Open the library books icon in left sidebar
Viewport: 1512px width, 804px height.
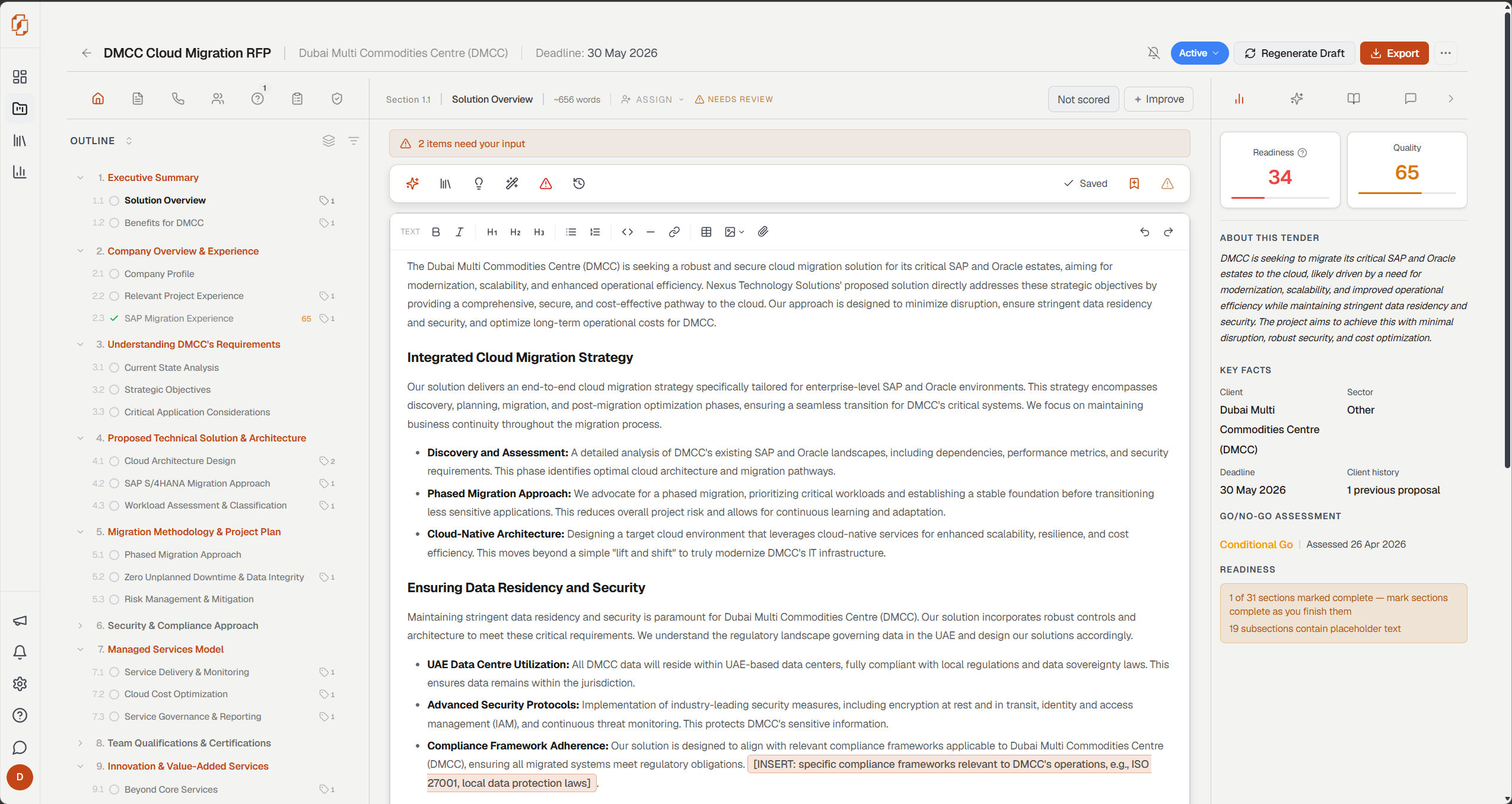20,141
